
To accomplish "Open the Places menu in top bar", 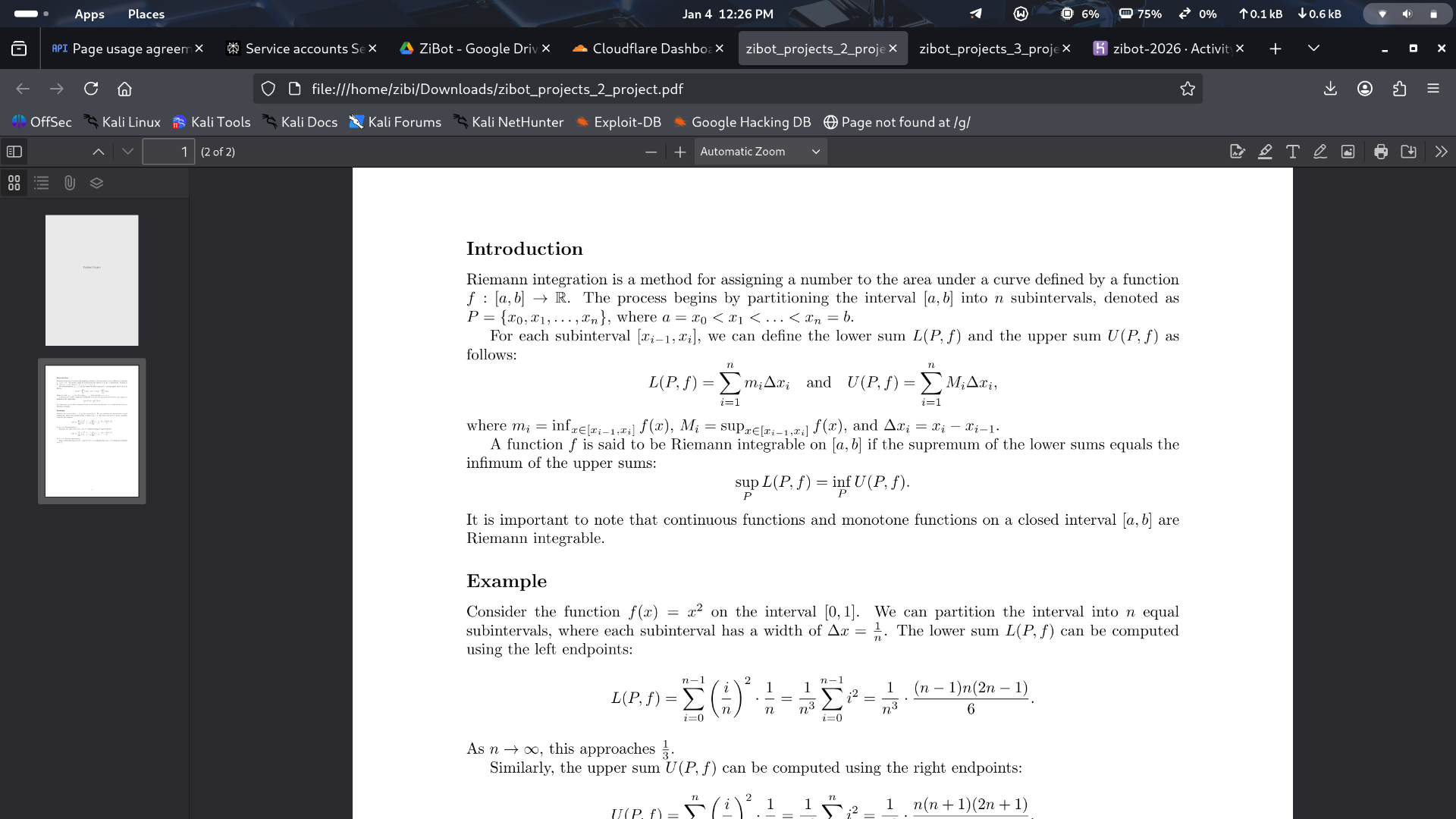I will [x=146, y=14].
